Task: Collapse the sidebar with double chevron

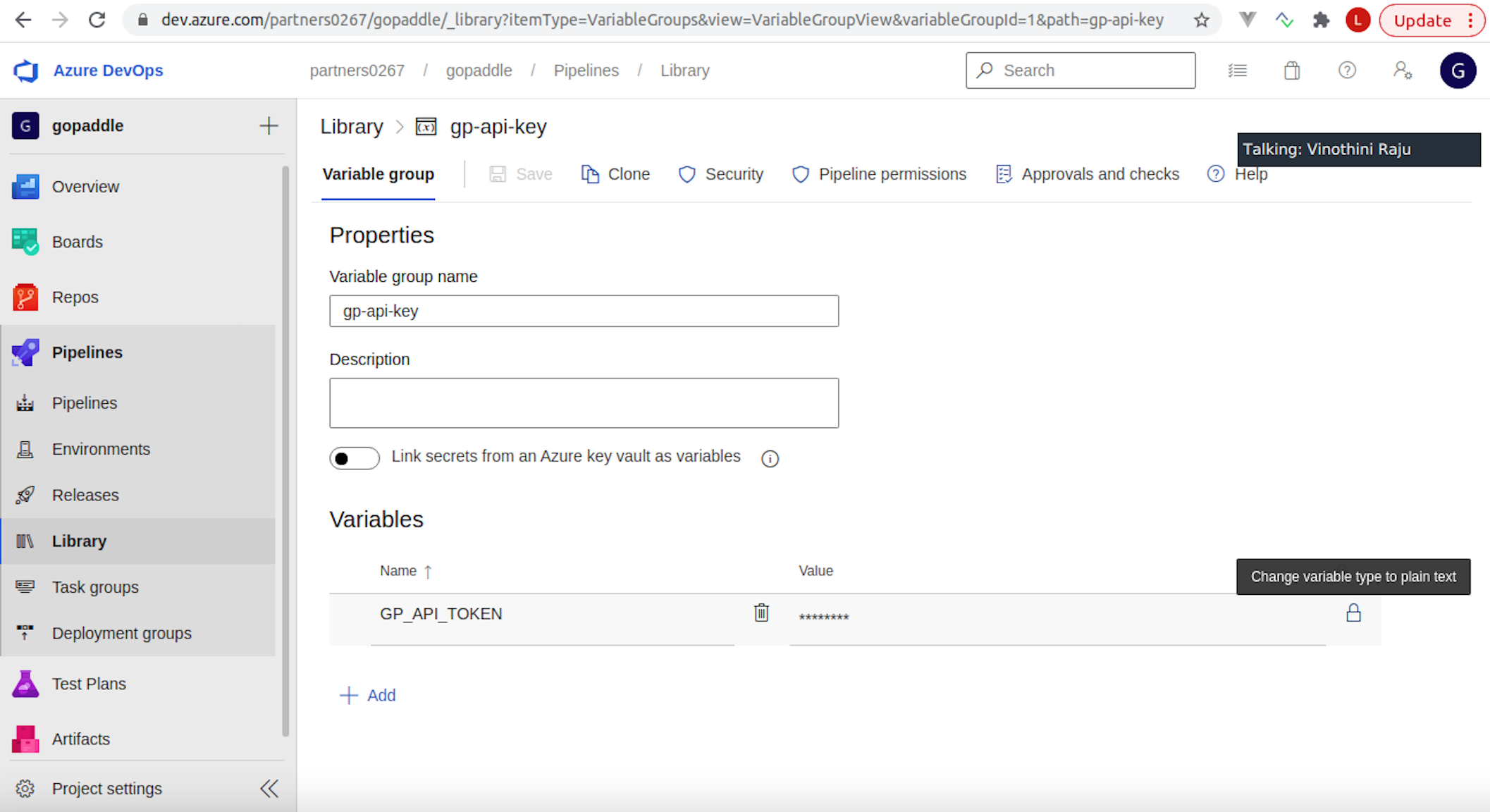Action: tap(269, 788)
